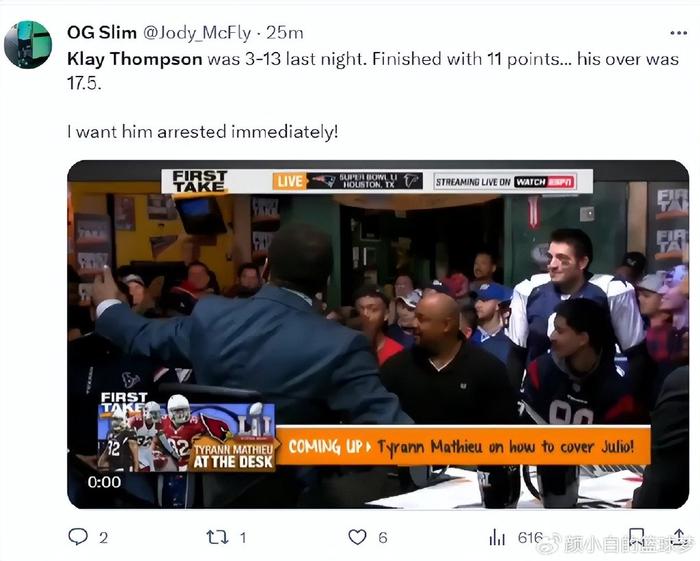Like the tweet with heart icon

tap(357, 537)
